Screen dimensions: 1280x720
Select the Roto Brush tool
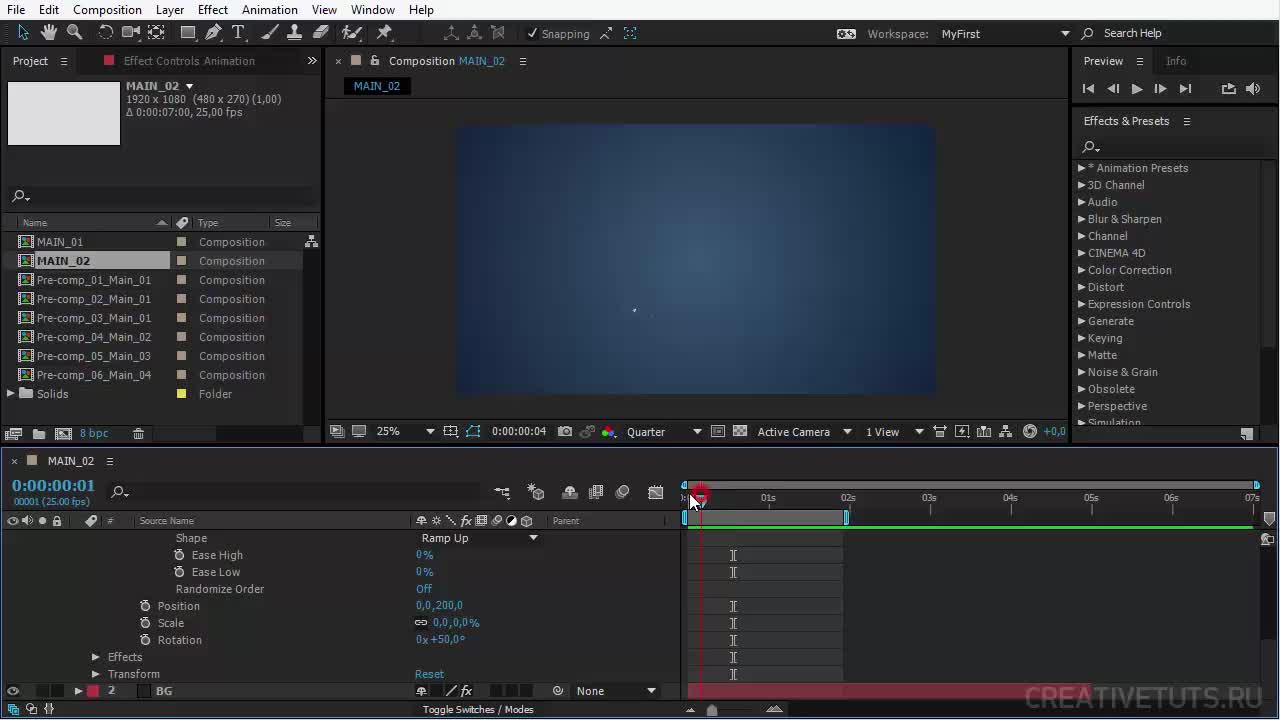(x=352, y=33)
